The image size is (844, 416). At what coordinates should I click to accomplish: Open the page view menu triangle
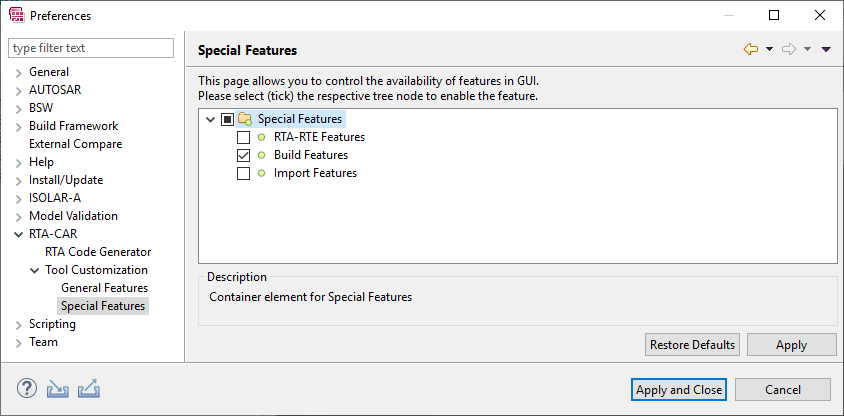click(x=826, y=50)
